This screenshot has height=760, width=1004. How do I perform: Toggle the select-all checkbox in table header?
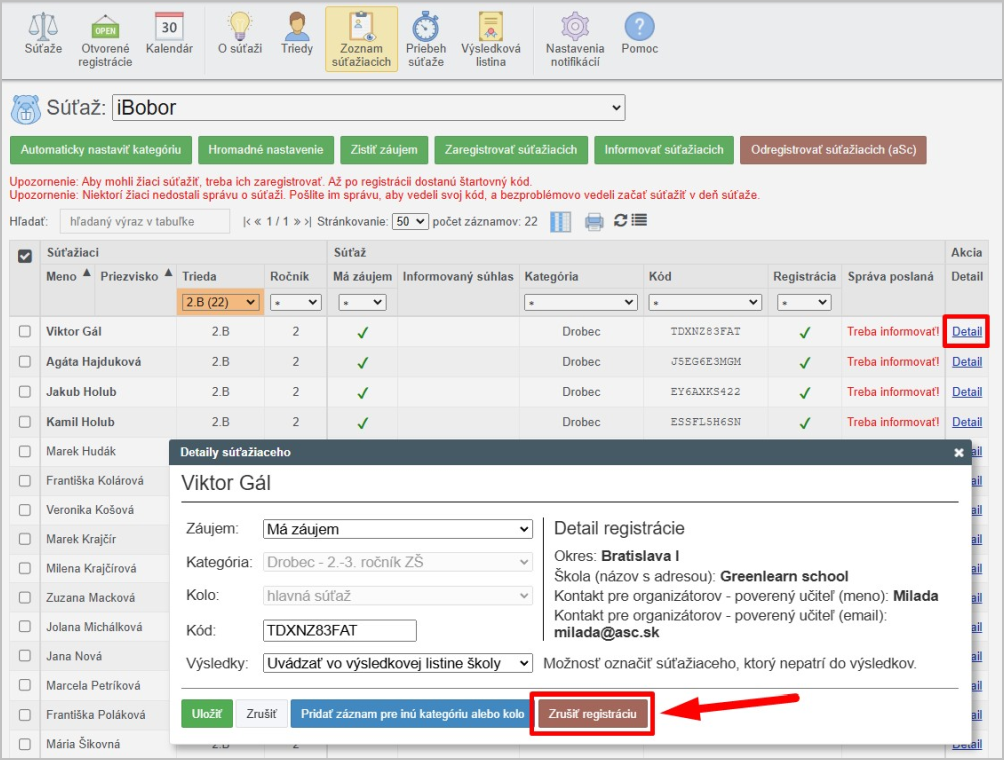(x=26, y=255)
